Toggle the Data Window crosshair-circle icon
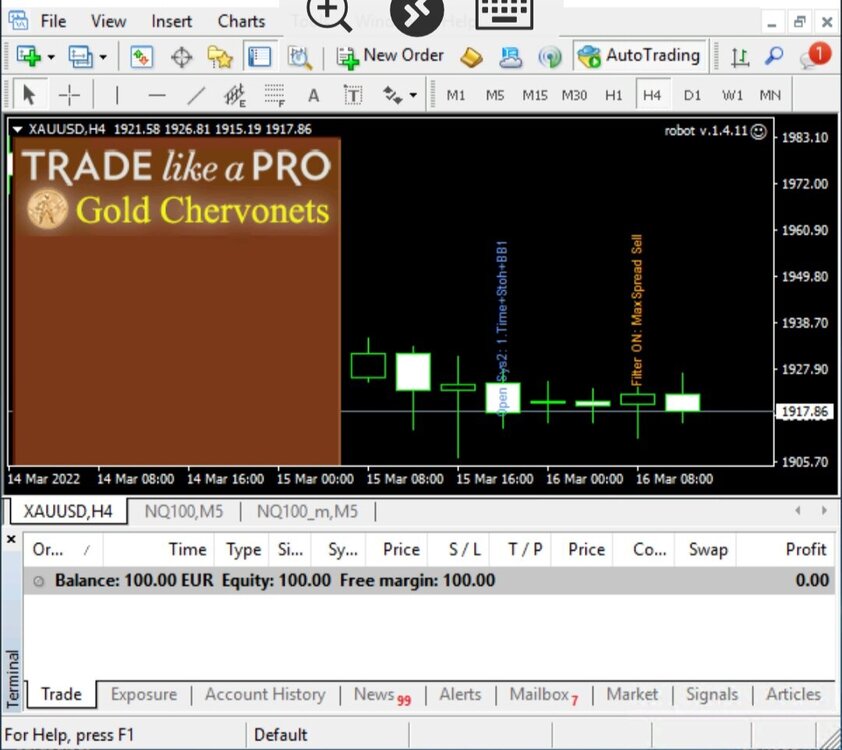Viewport: 842px width, 750px height. [x=182, y=57]
